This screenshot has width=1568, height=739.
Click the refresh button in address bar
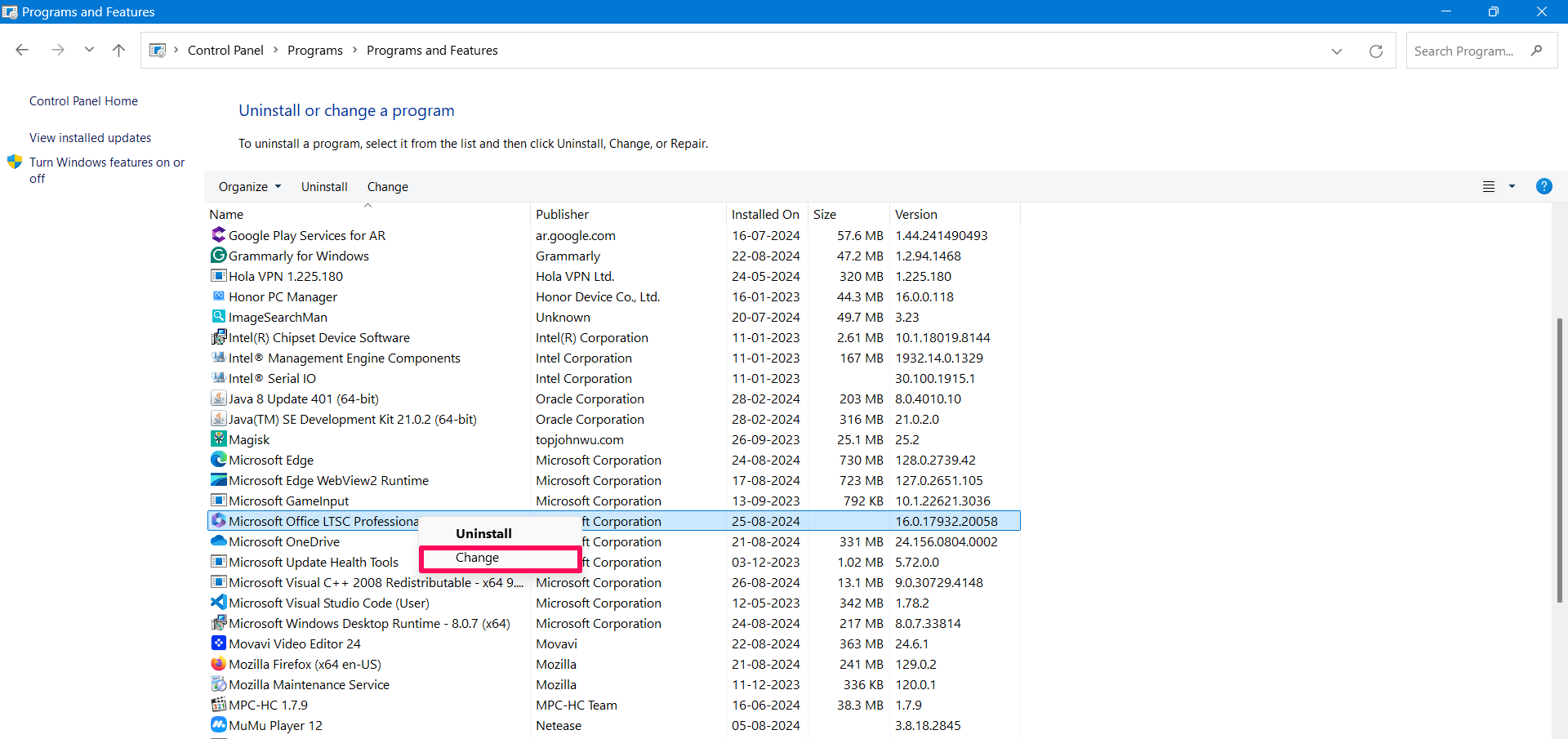click(x=1376, y=51)
